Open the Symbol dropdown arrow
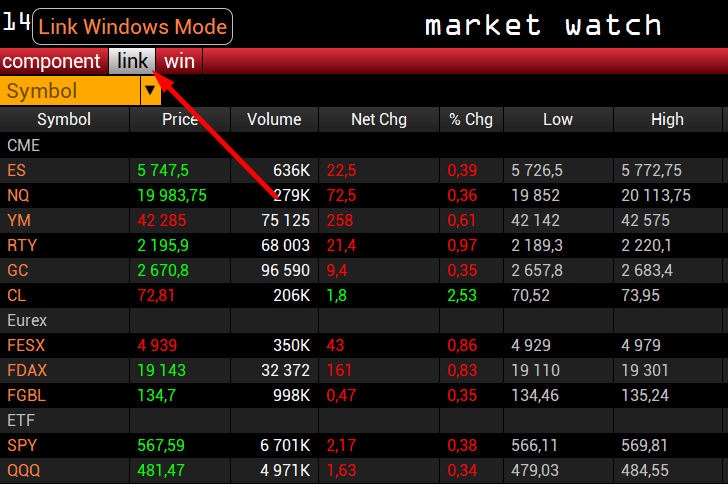The width and height of the screenshot is (728, 484). click(151, 91)
